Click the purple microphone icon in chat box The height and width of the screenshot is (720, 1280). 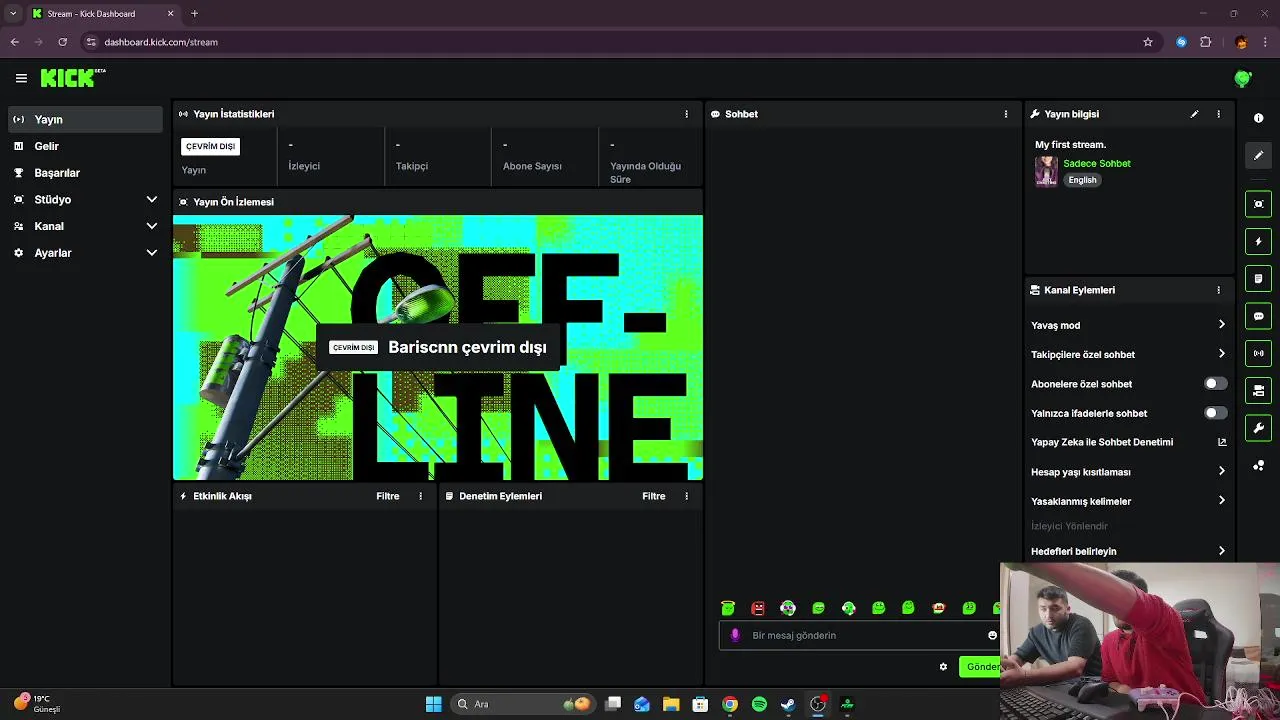[x=735, y=635]
